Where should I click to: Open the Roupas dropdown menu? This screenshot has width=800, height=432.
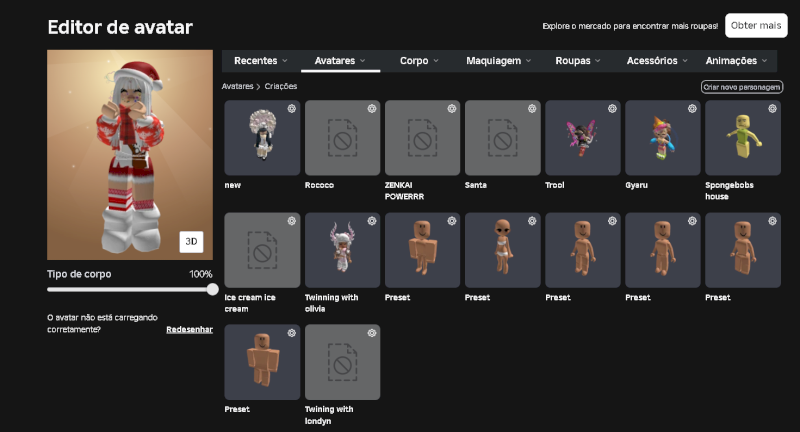(x=578, y=61)
